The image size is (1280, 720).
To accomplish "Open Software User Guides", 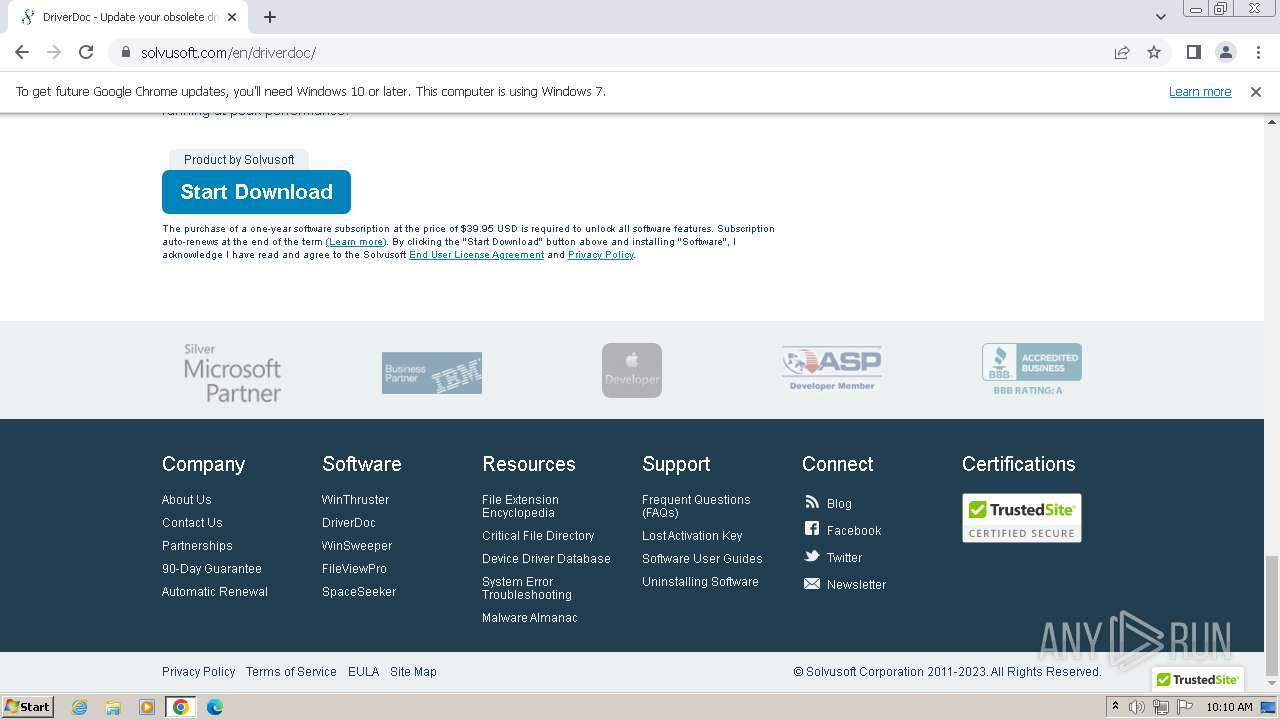I will coord(702,559).
